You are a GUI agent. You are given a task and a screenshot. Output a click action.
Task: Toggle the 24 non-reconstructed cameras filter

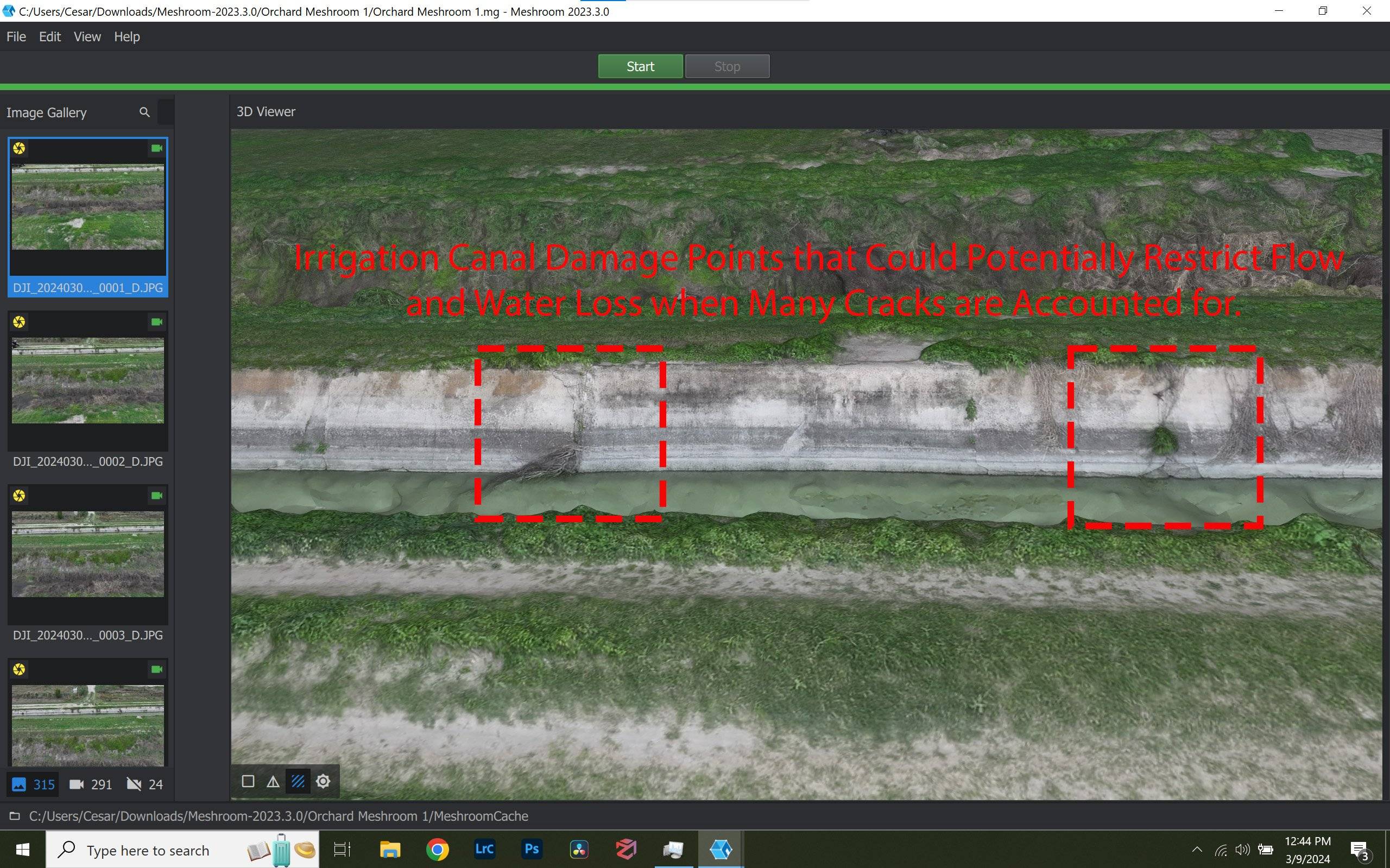coord(144,784)
